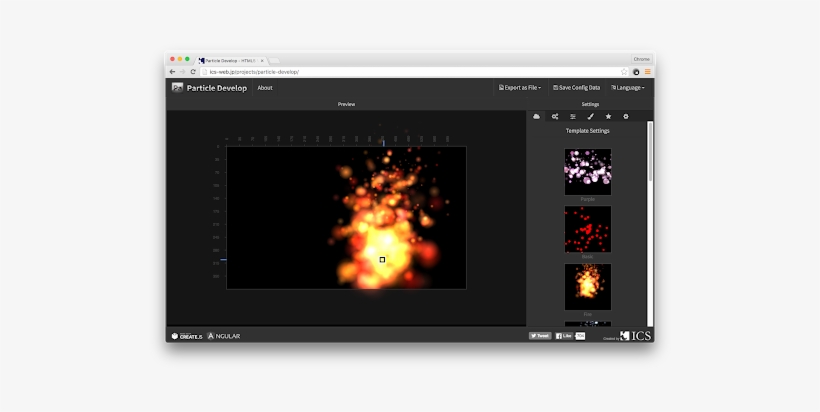Expand the Export as File dropdown

click(x=520, y=88)
